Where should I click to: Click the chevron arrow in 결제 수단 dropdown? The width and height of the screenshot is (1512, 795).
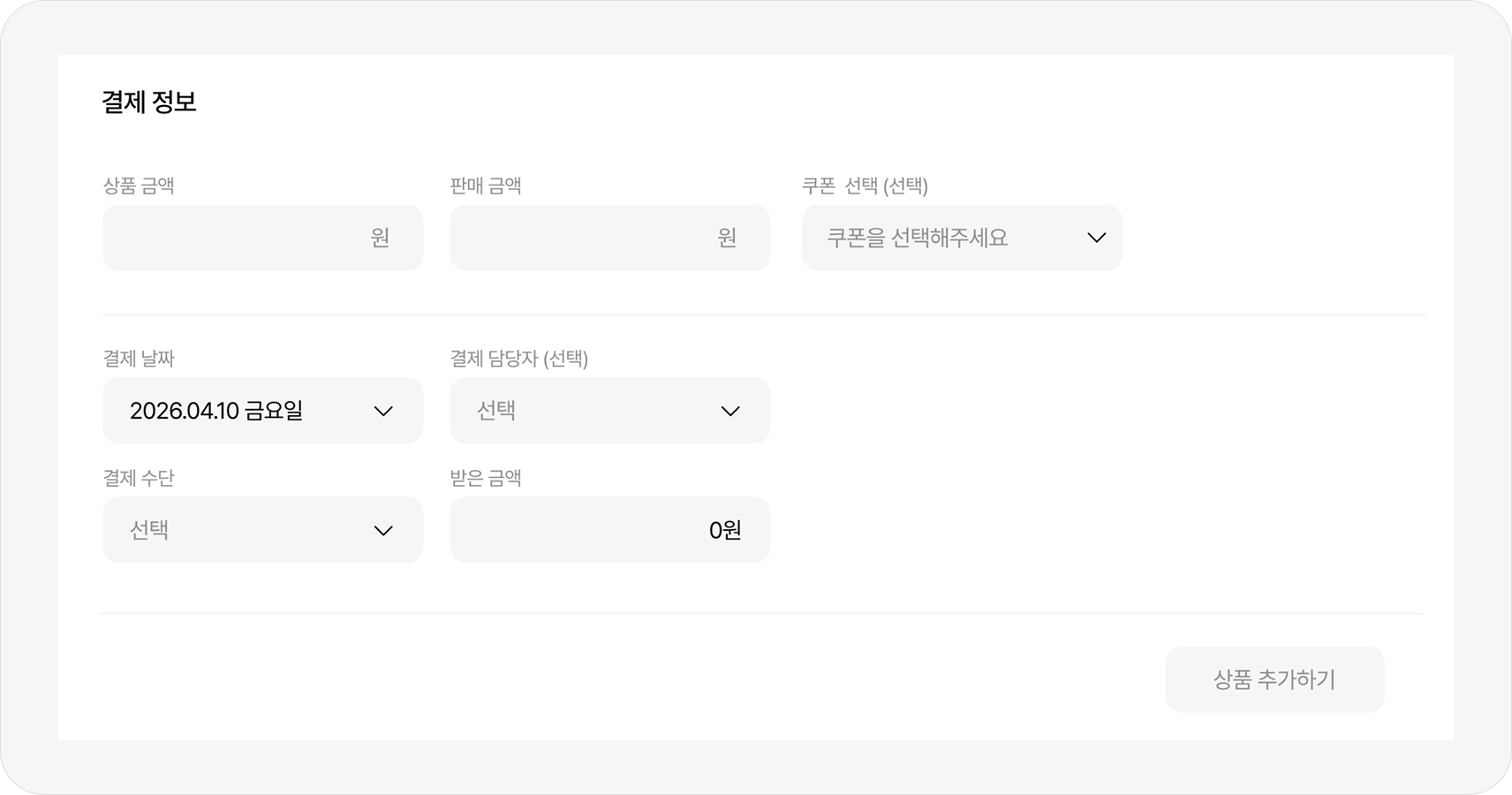pyautogui.click(x=383, y=530)
